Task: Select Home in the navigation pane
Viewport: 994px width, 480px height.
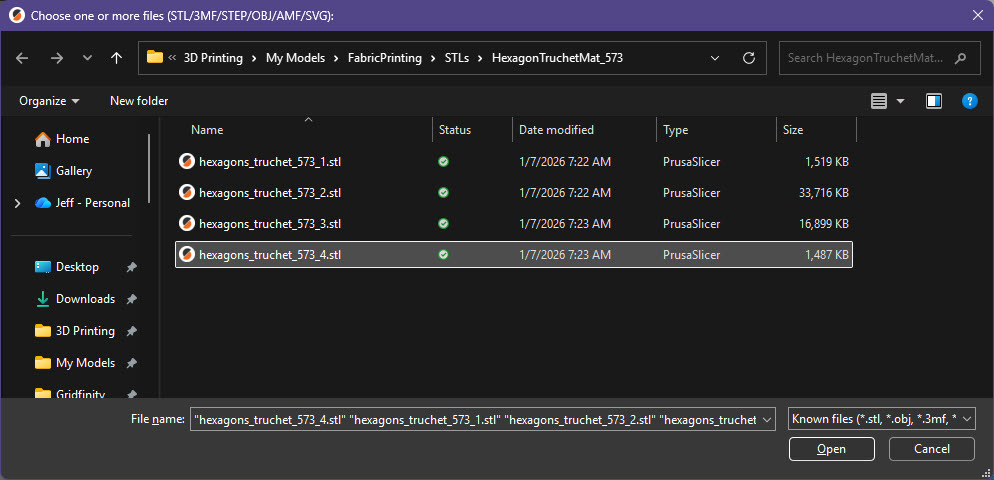Action: coord(62,139)
